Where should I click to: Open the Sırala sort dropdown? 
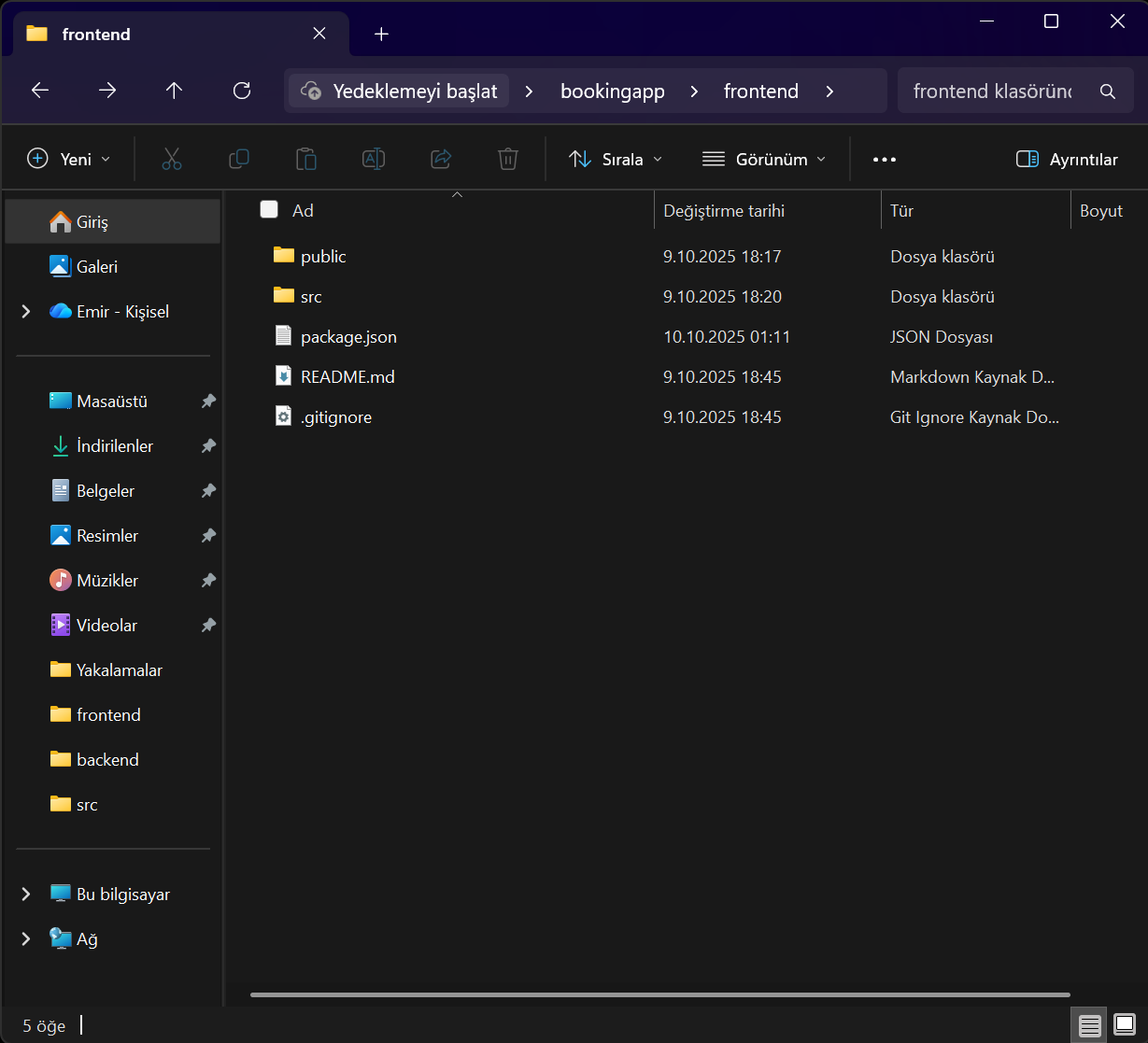tap(616, 159)
